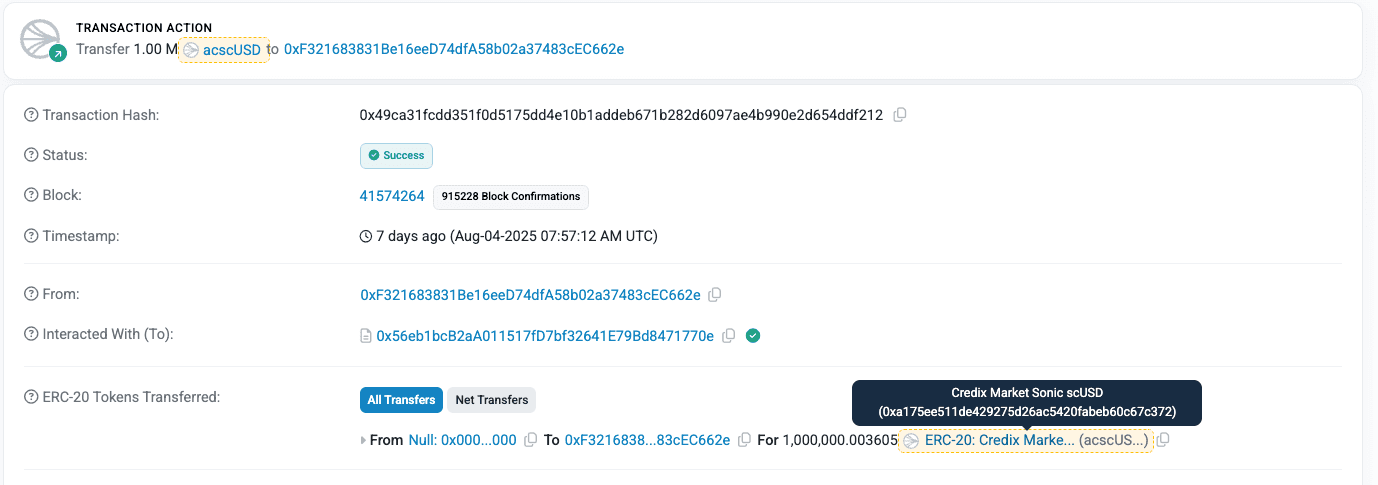The image size is (1378, 485).
Task: Click the help icon beside Transaction Hash
Action: click(x=31, y=115)
